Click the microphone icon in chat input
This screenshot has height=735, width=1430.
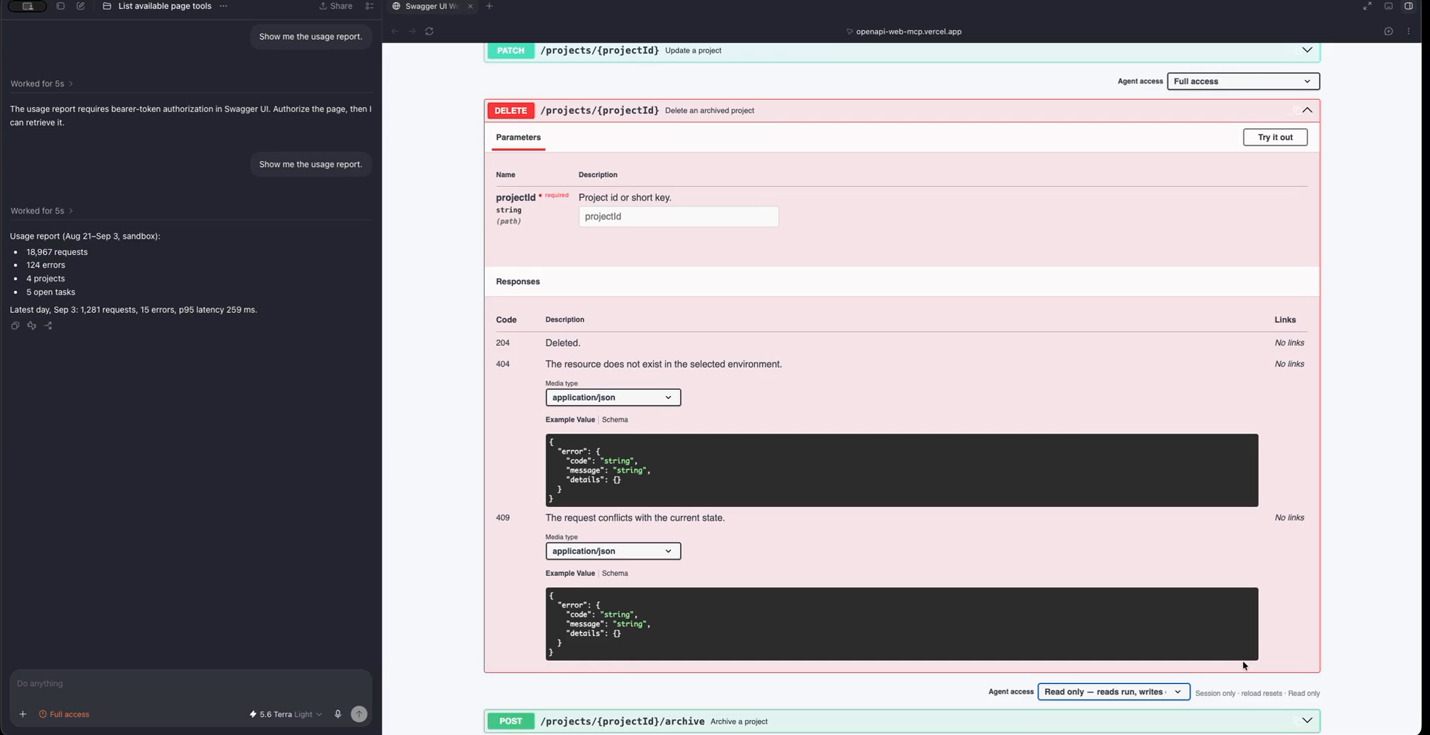pos(338,714)
